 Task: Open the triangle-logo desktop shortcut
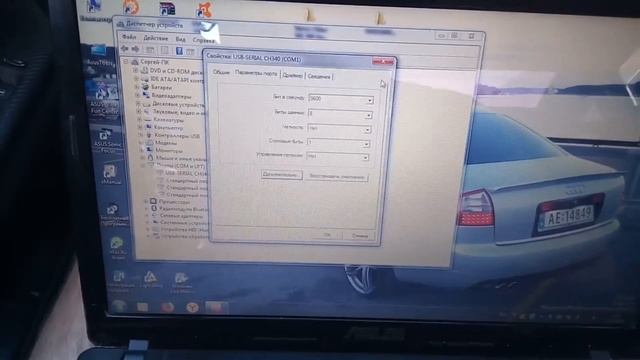click(x=150, y=280)
